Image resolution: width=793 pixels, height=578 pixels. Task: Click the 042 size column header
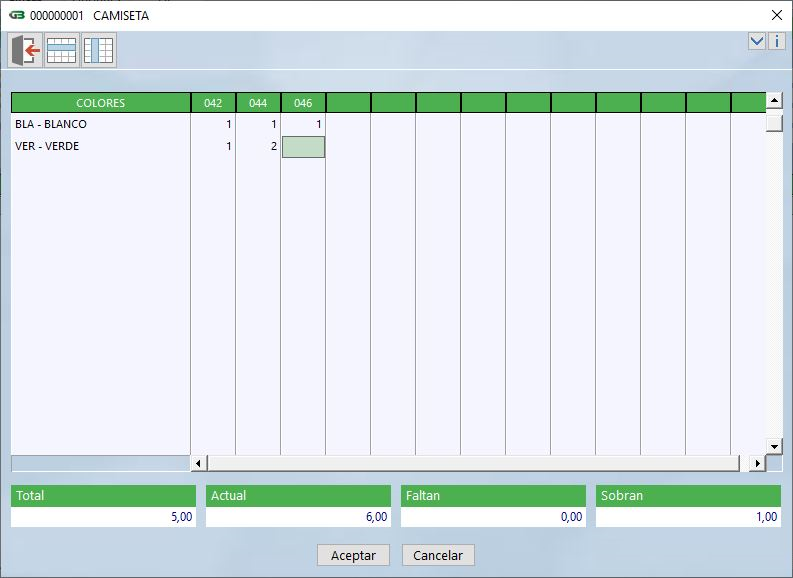click(x=213, y=103)
